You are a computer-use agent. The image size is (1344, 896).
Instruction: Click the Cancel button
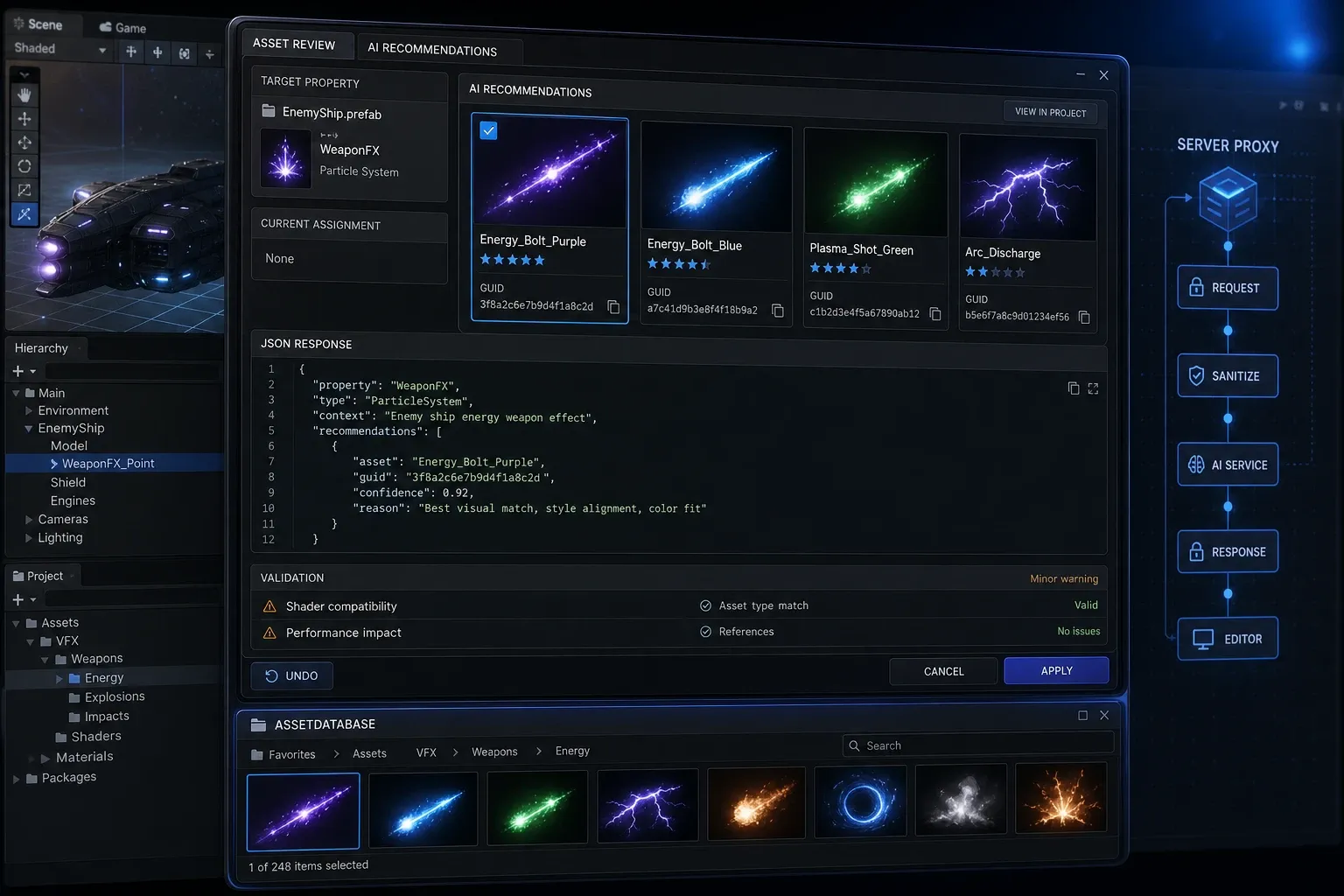943,671
